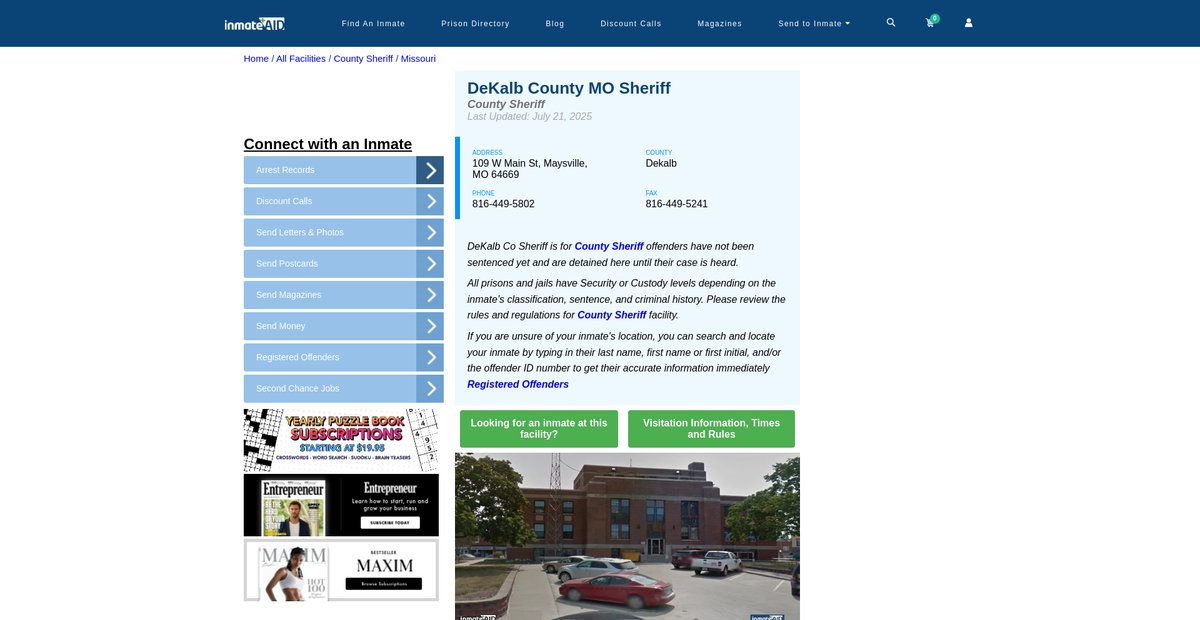The width and height of the screenshot is (1200, 620).
Task: Click the Second Chance Jobs chevron
Action: [430, 389]
